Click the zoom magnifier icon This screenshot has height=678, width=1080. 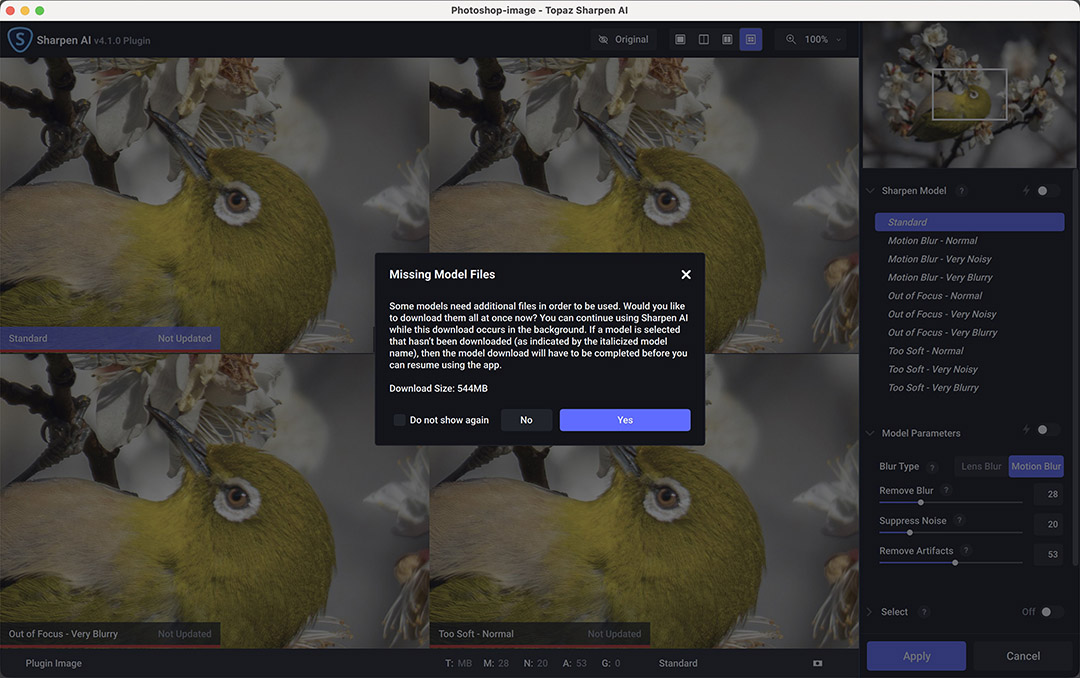point(791,40)
